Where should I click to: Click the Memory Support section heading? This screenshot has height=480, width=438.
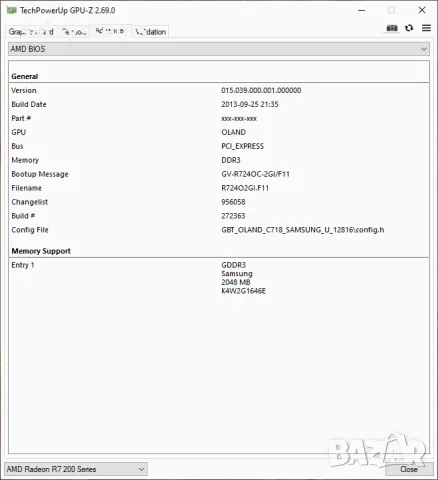click(x=41, y=251)
